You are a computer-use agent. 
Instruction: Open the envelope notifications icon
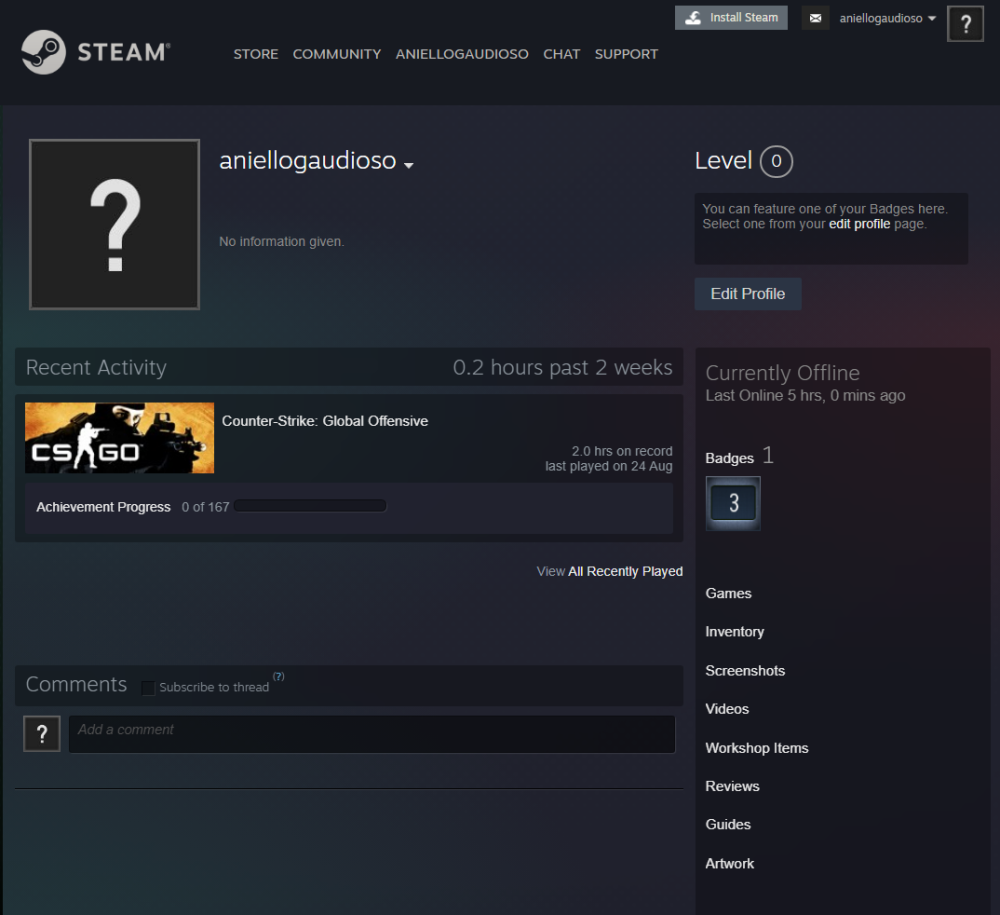(x=815, y=18)
